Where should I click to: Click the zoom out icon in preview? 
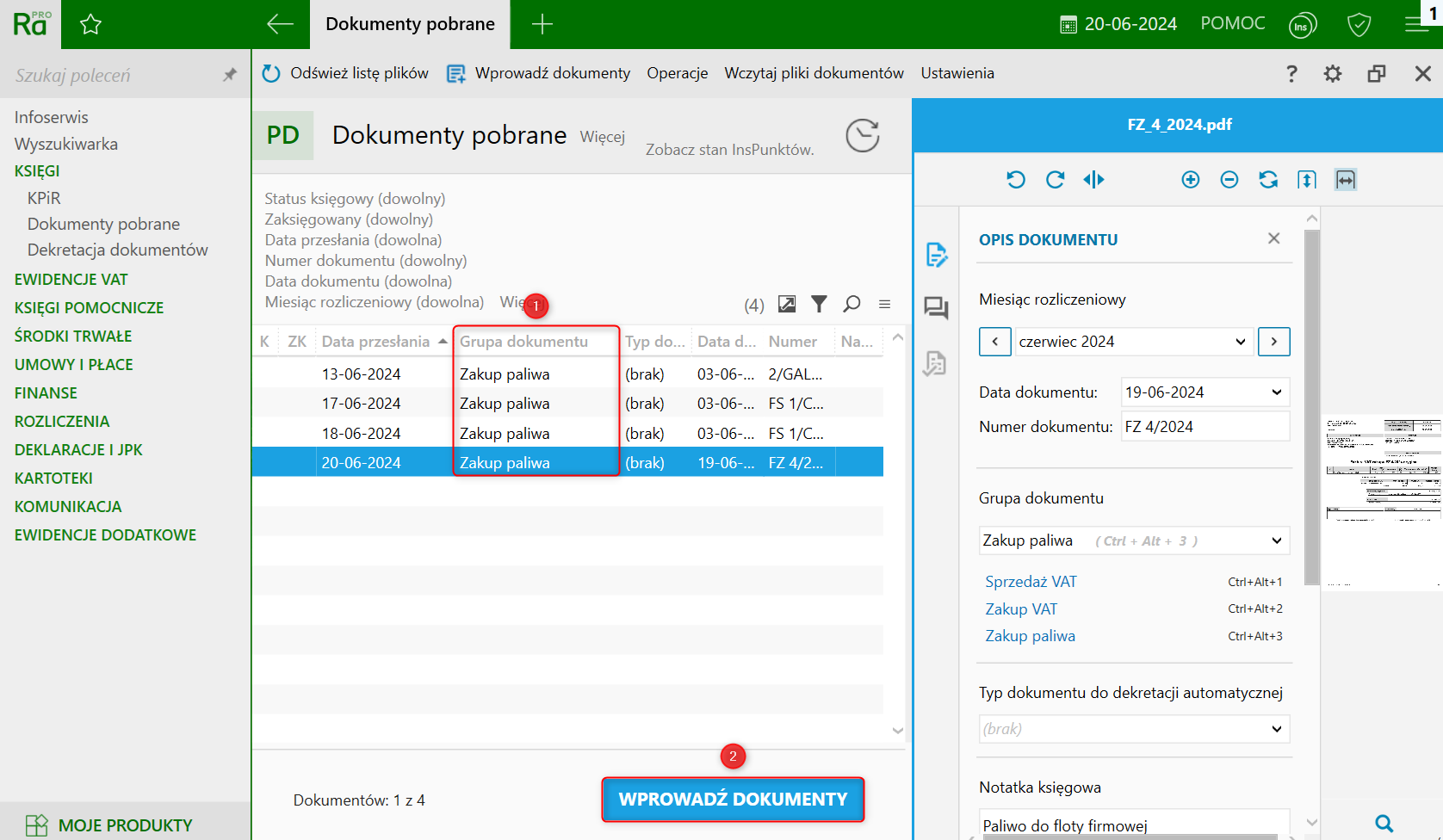[x=1229, y=180]
